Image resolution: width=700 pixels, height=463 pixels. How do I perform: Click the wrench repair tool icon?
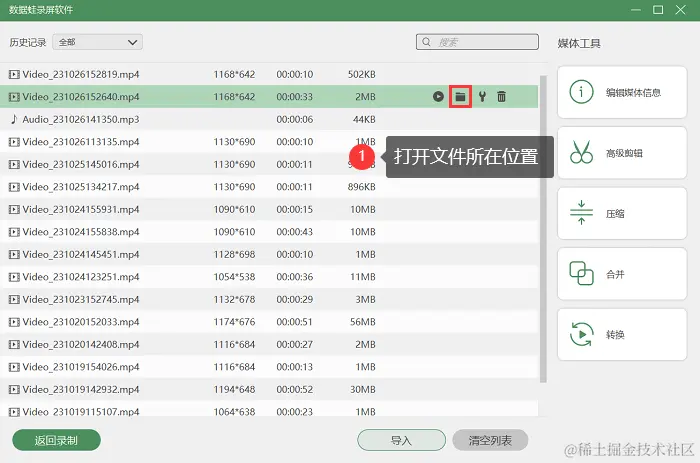point(482,96)
